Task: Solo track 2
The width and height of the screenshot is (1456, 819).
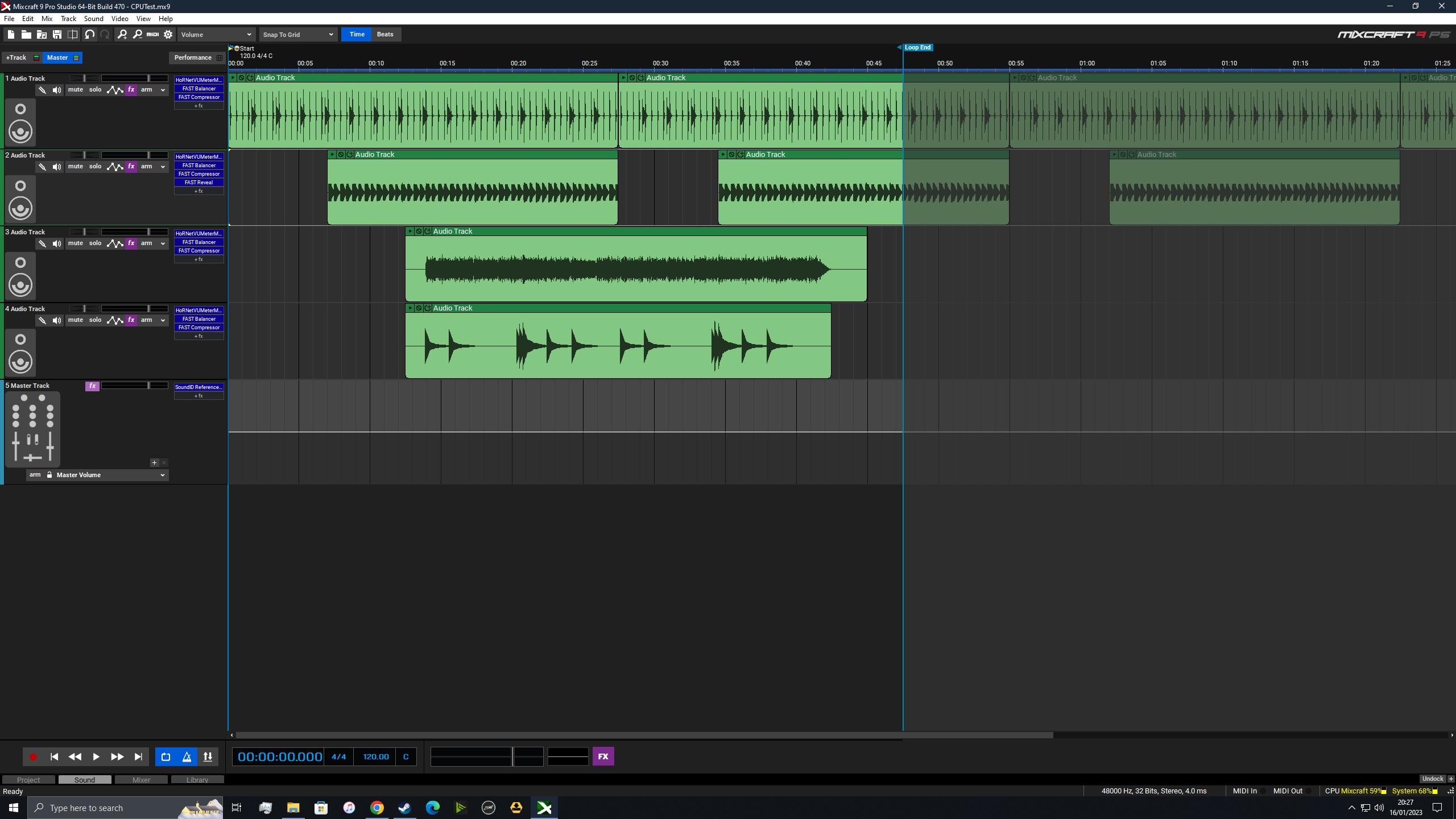Action: (x=95, y=167)
